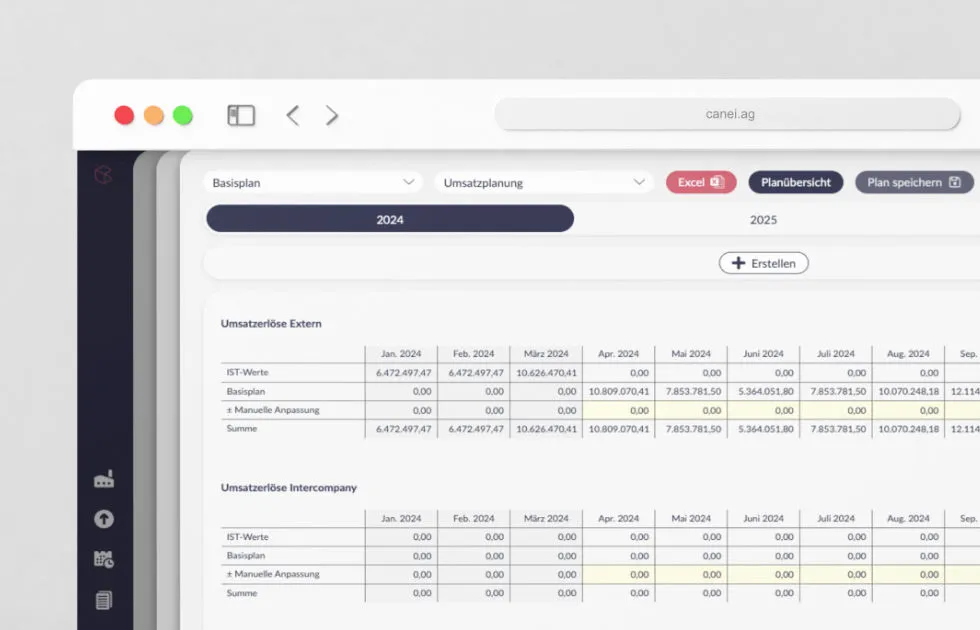Select Extern Basisplan Apr. 2024 value 10.809.070,41
The image size is (980, 630).
point(619,391)
